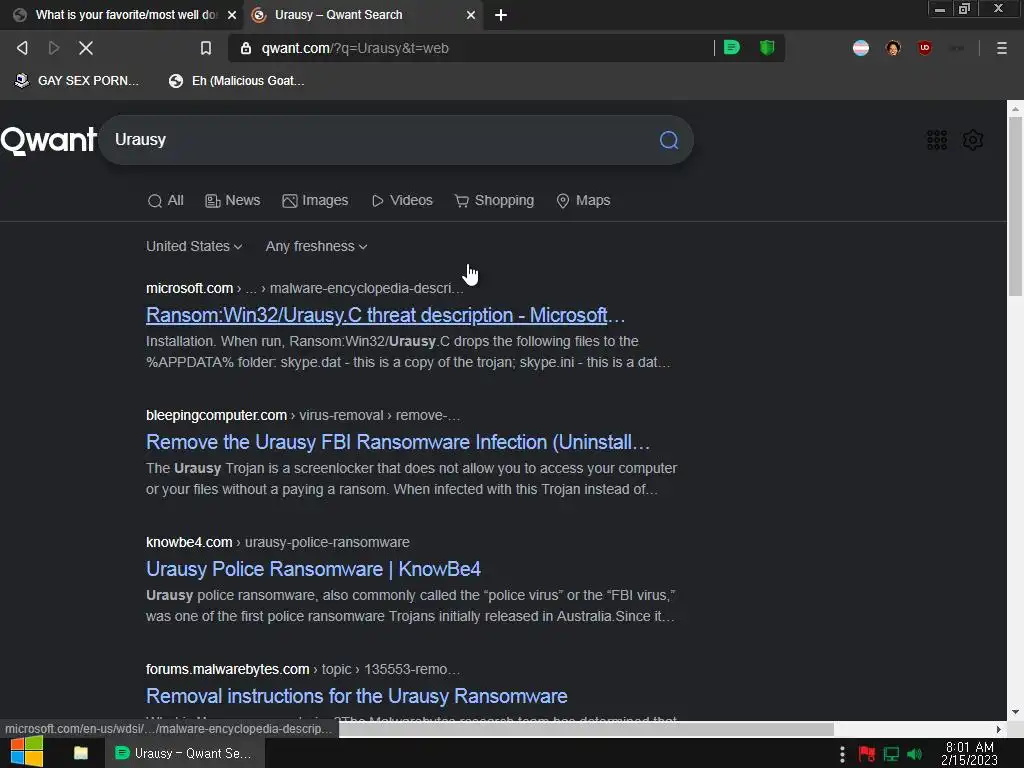Close the 'What is your favorite' tab

pos(232,15)
